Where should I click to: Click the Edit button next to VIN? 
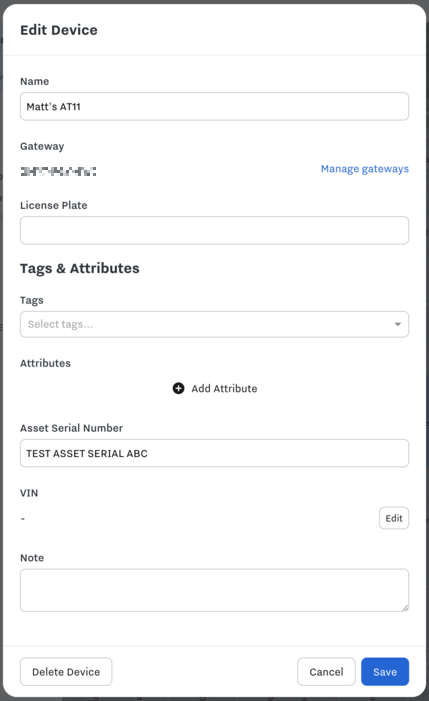tap(394, 518)
